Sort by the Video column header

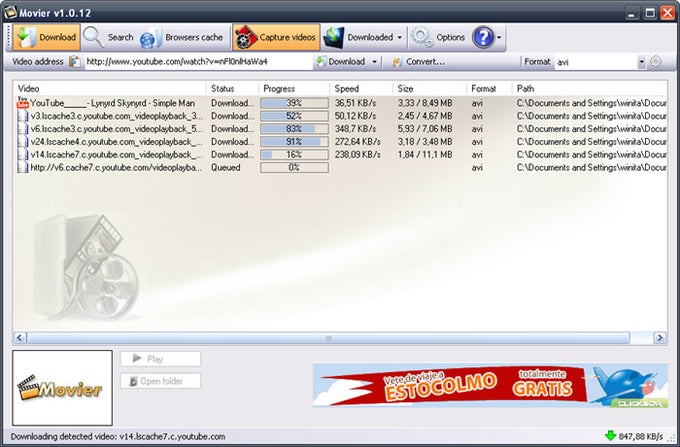click(110, 88)
